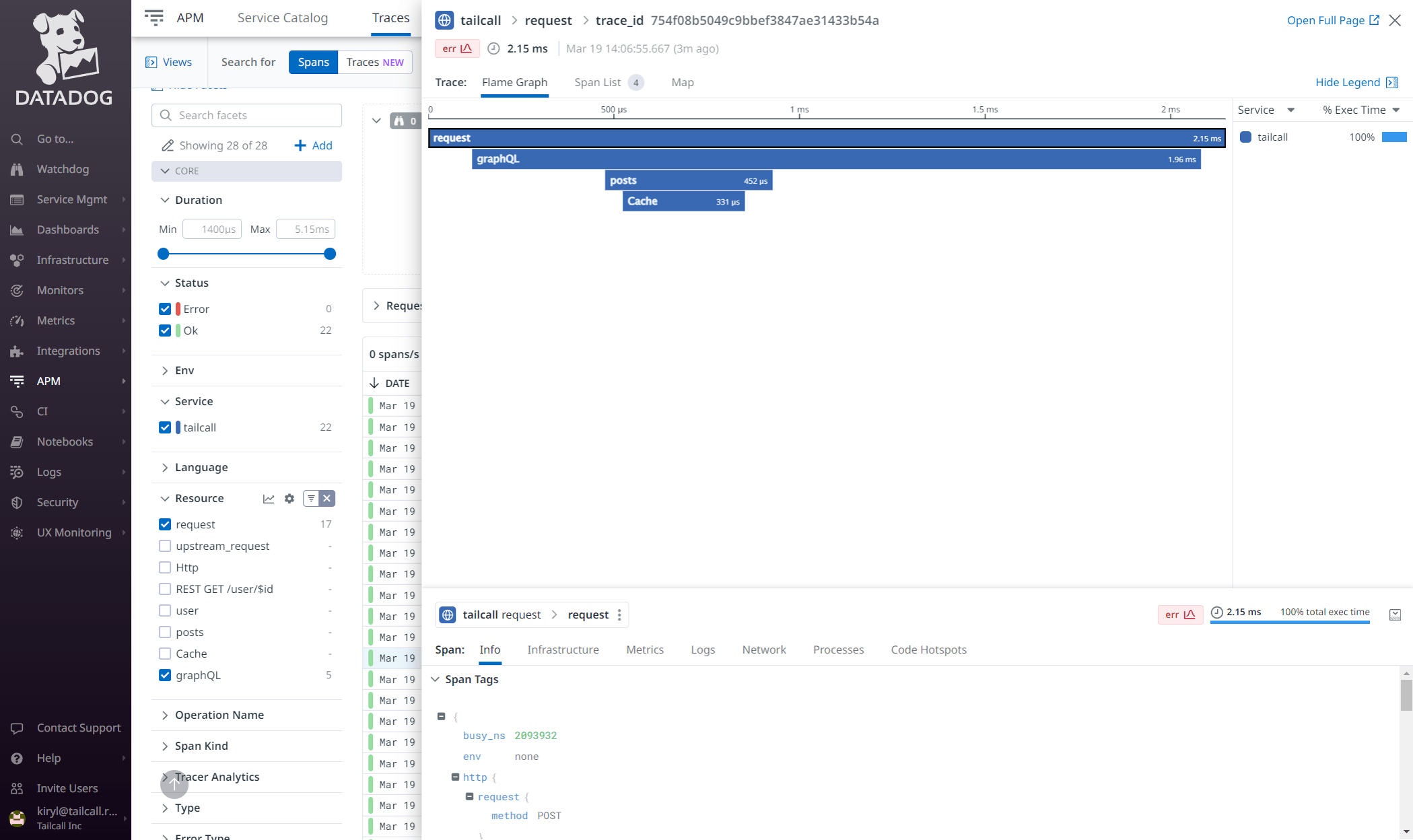
Task: Open the APM sidebar section
Action: coord(48,381)
